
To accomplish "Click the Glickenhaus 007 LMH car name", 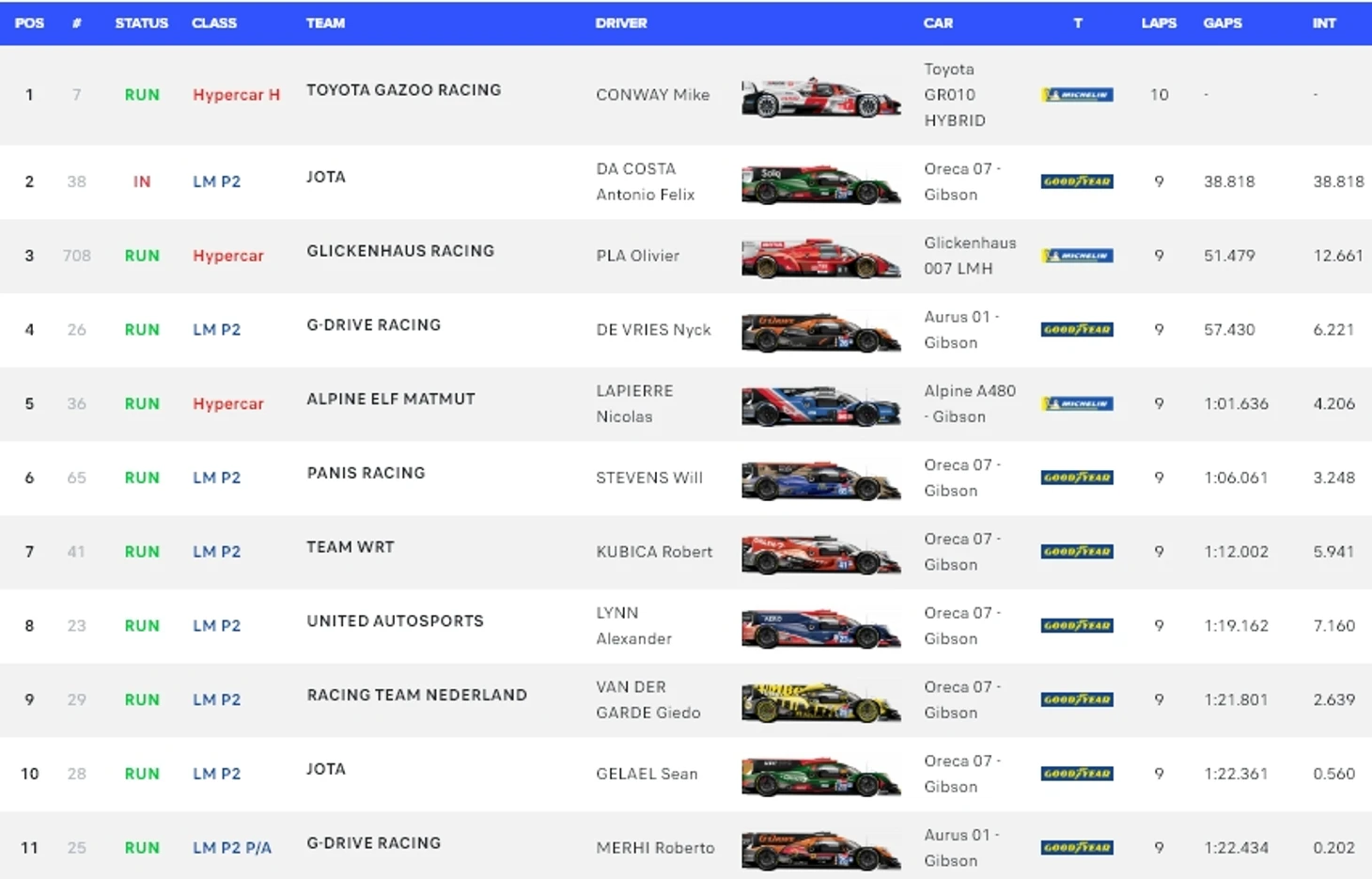I will point(970,256).
